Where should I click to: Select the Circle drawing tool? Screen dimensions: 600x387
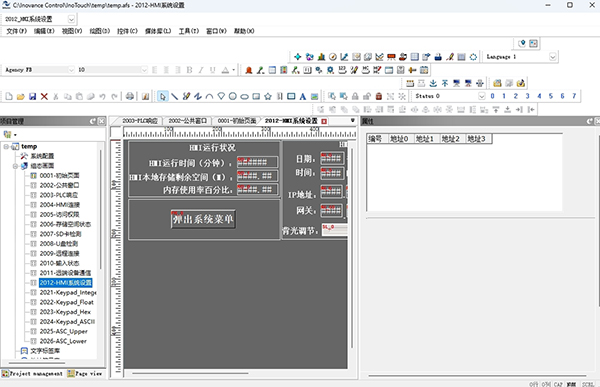[233, 96]
